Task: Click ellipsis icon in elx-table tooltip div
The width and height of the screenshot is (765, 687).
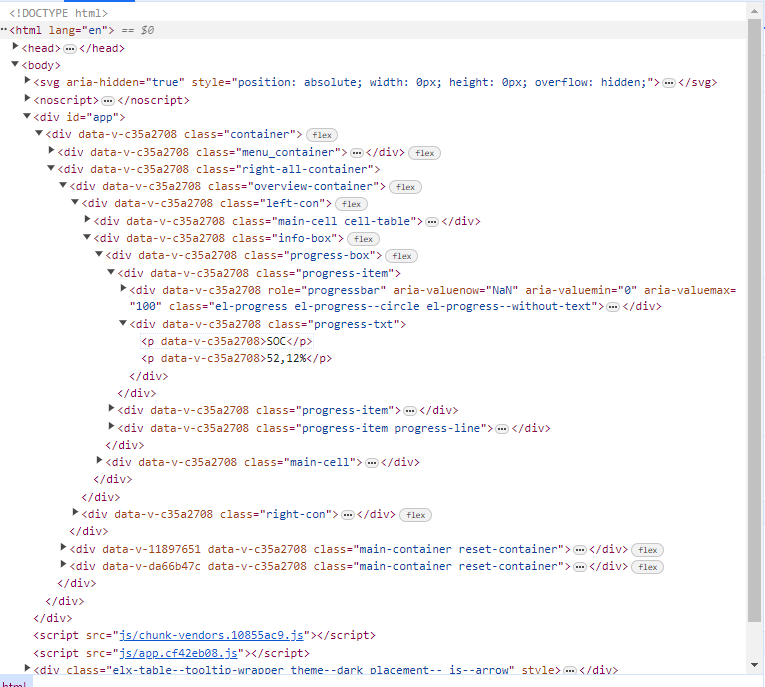Action: point(570,671)
